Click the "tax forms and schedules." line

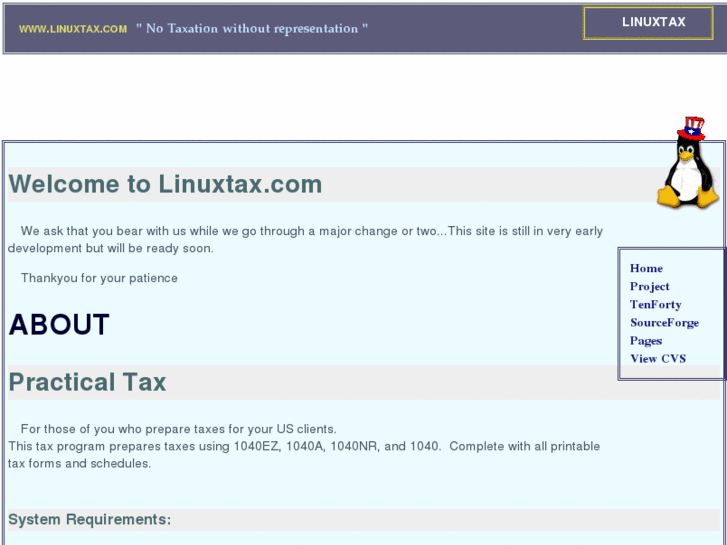pos(79,463)
